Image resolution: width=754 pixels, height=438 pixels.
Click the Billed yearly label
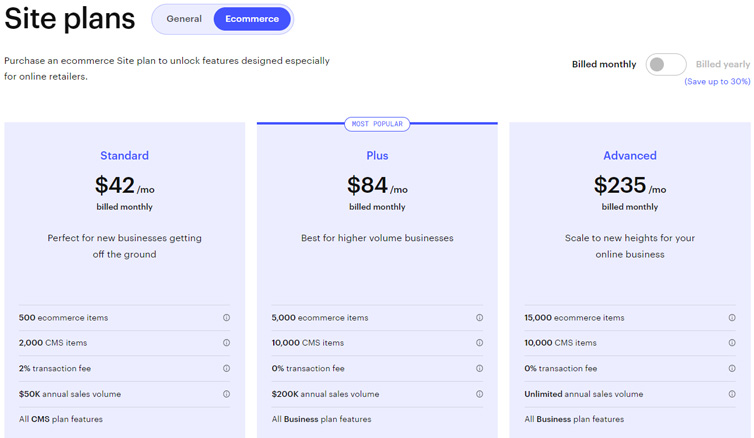[723, 64]
